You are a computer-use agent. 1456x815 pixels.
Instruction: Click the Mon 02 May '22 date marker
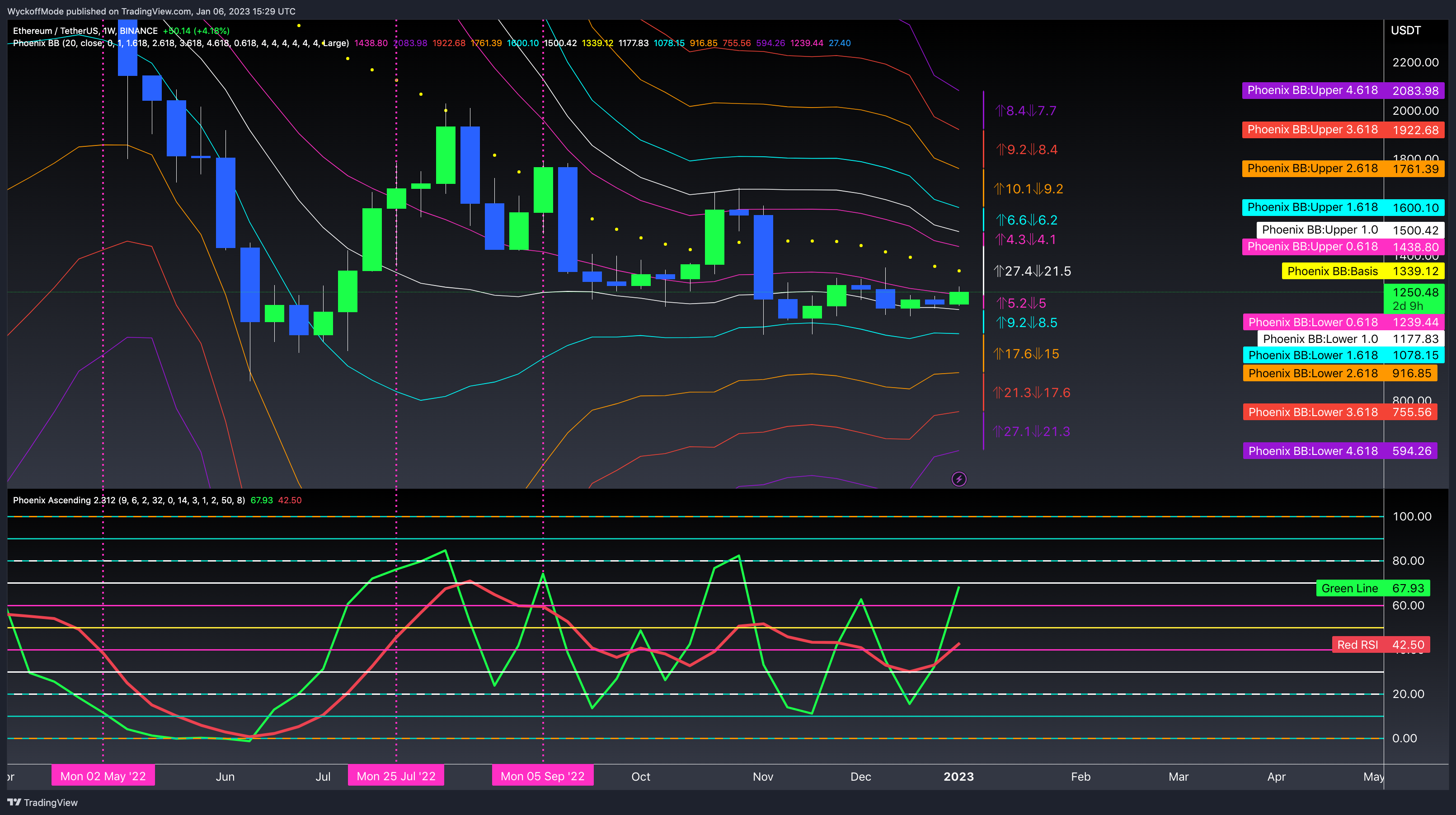coord(103,776)
